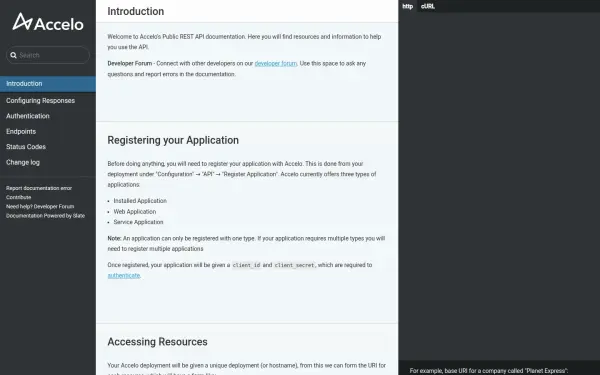Image resolution: width=600 pixels, height=375 pixels.
Task: Click the Introduction heading
Action: pos(136,11)
